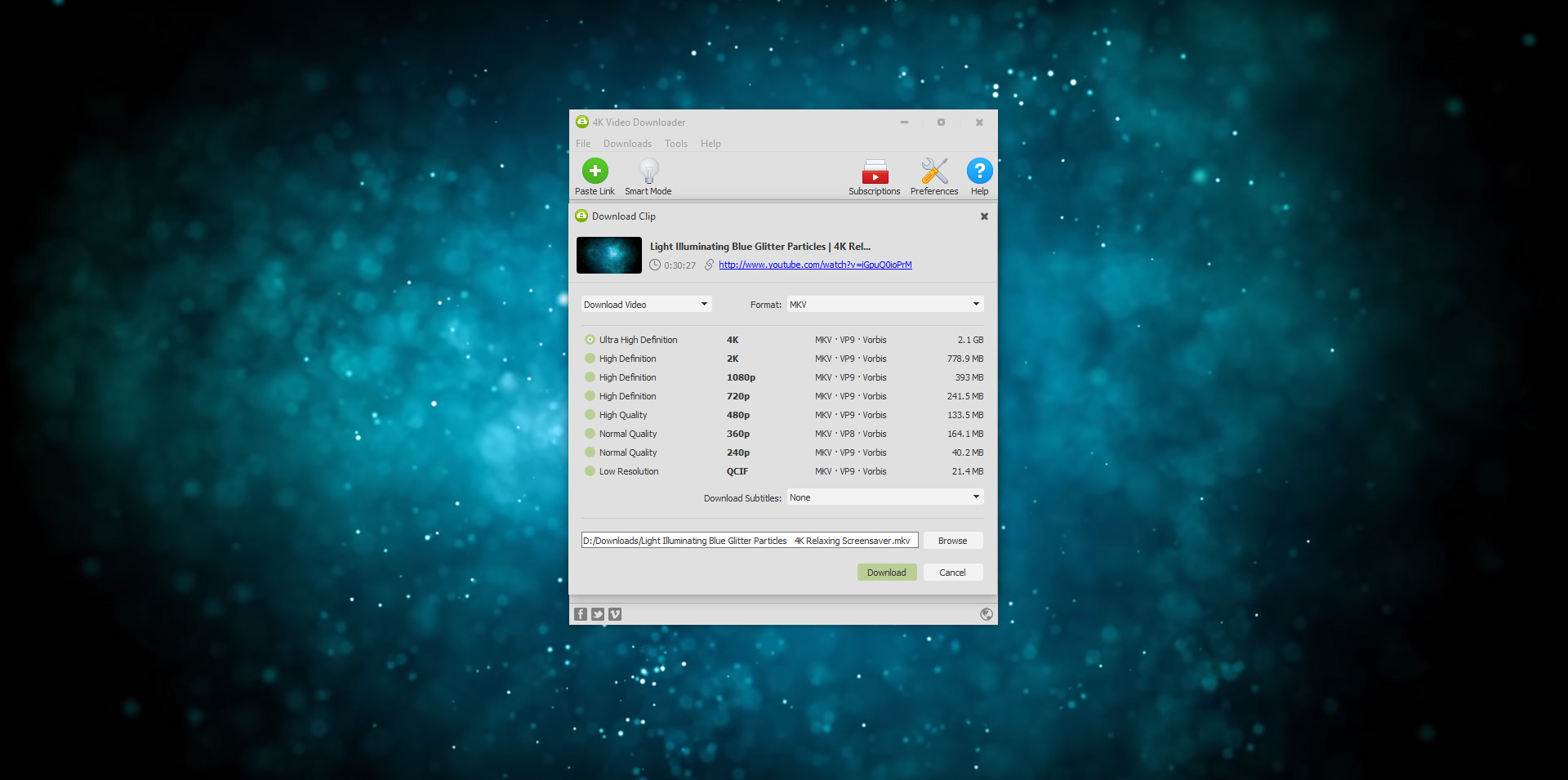This screenshot has width=1568, height=780.
Task: Click the 2.1 GB size value
Action: 971,340
